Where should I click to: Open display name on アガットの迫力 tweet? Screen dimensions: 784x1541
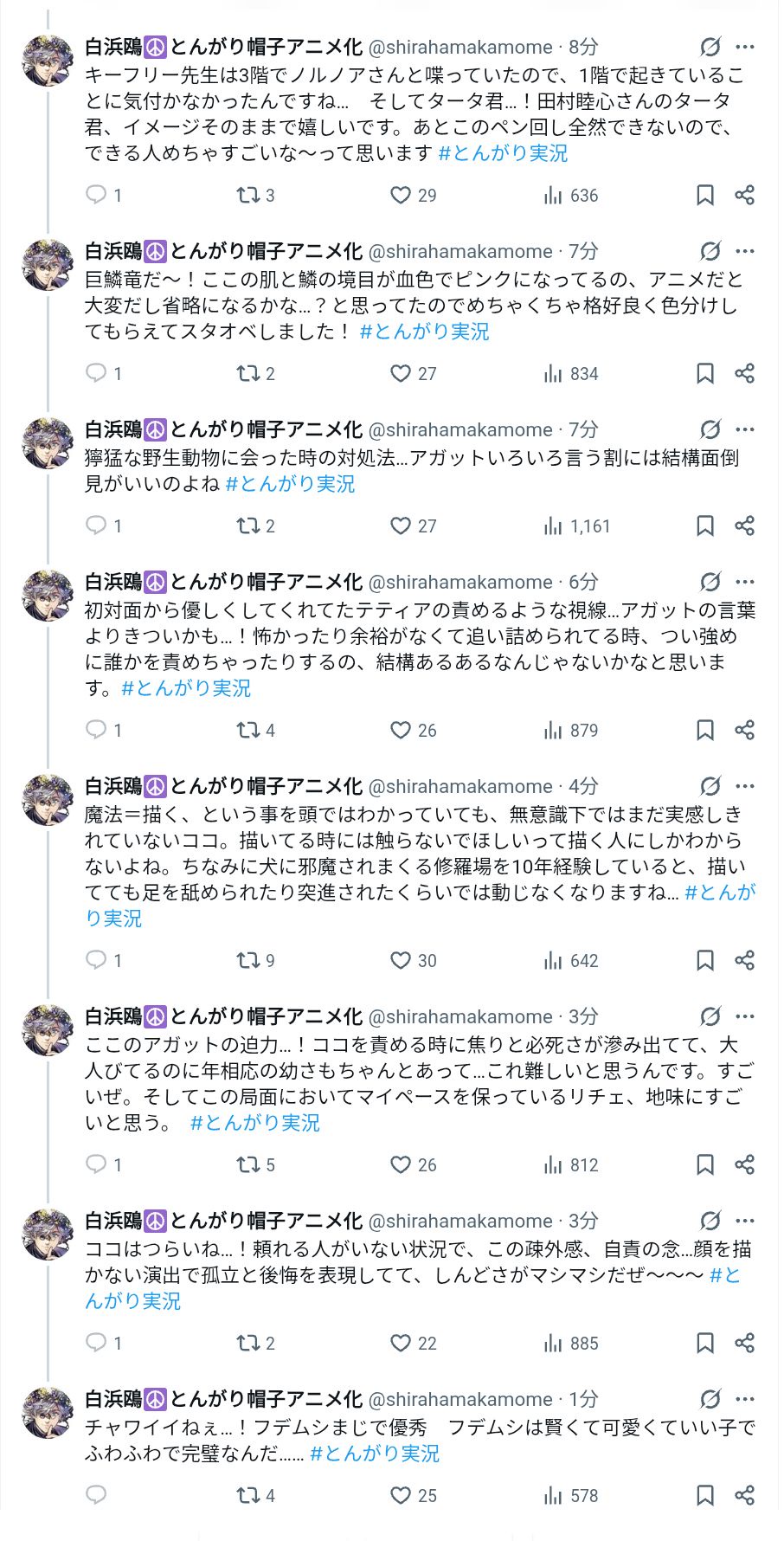223,1016
